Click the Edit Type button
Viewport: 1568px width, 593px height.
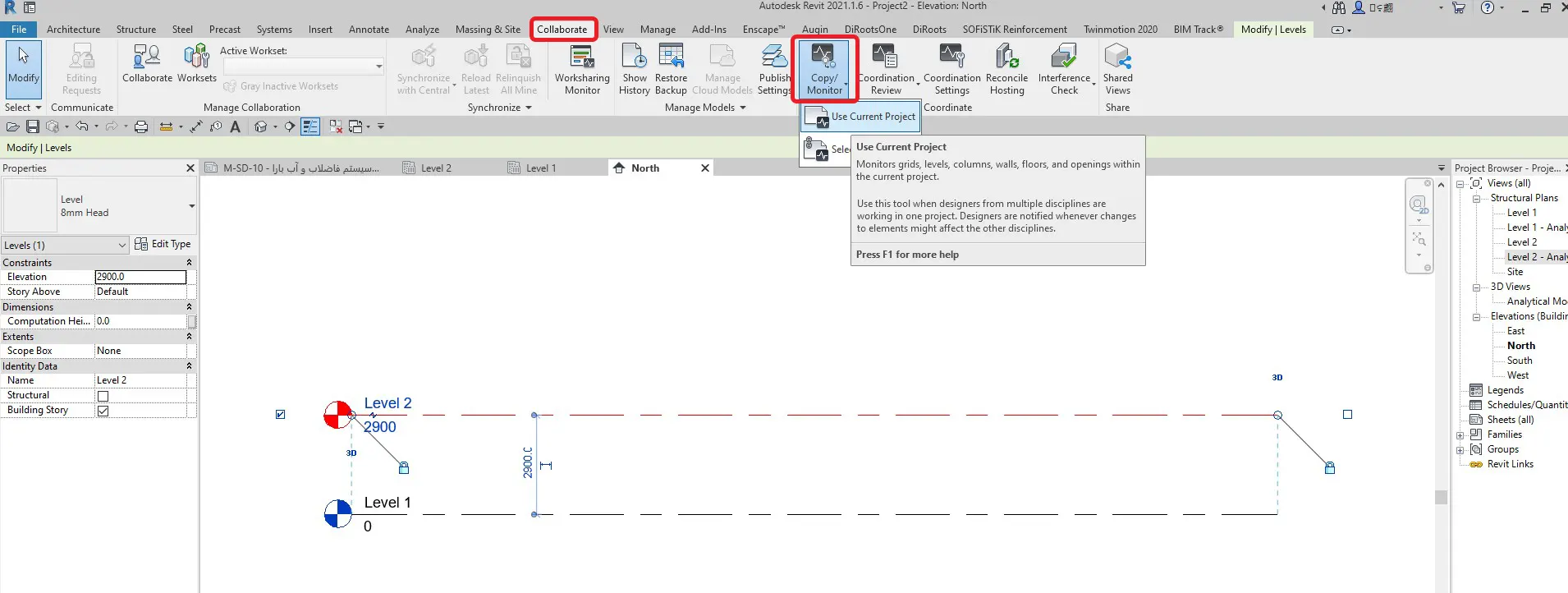coord(163,244)
